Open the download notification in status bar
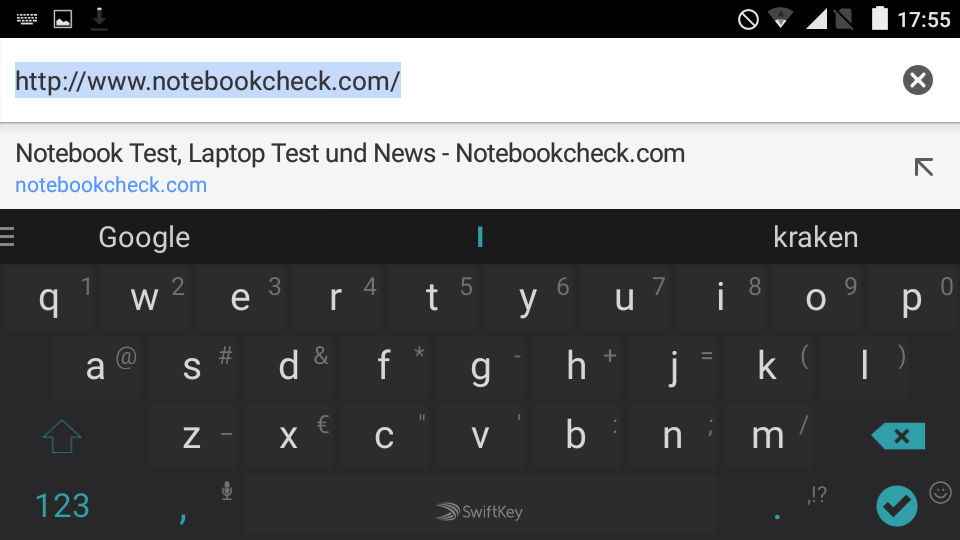The height and width of the screenshot is (540, 960). point(99,18)
